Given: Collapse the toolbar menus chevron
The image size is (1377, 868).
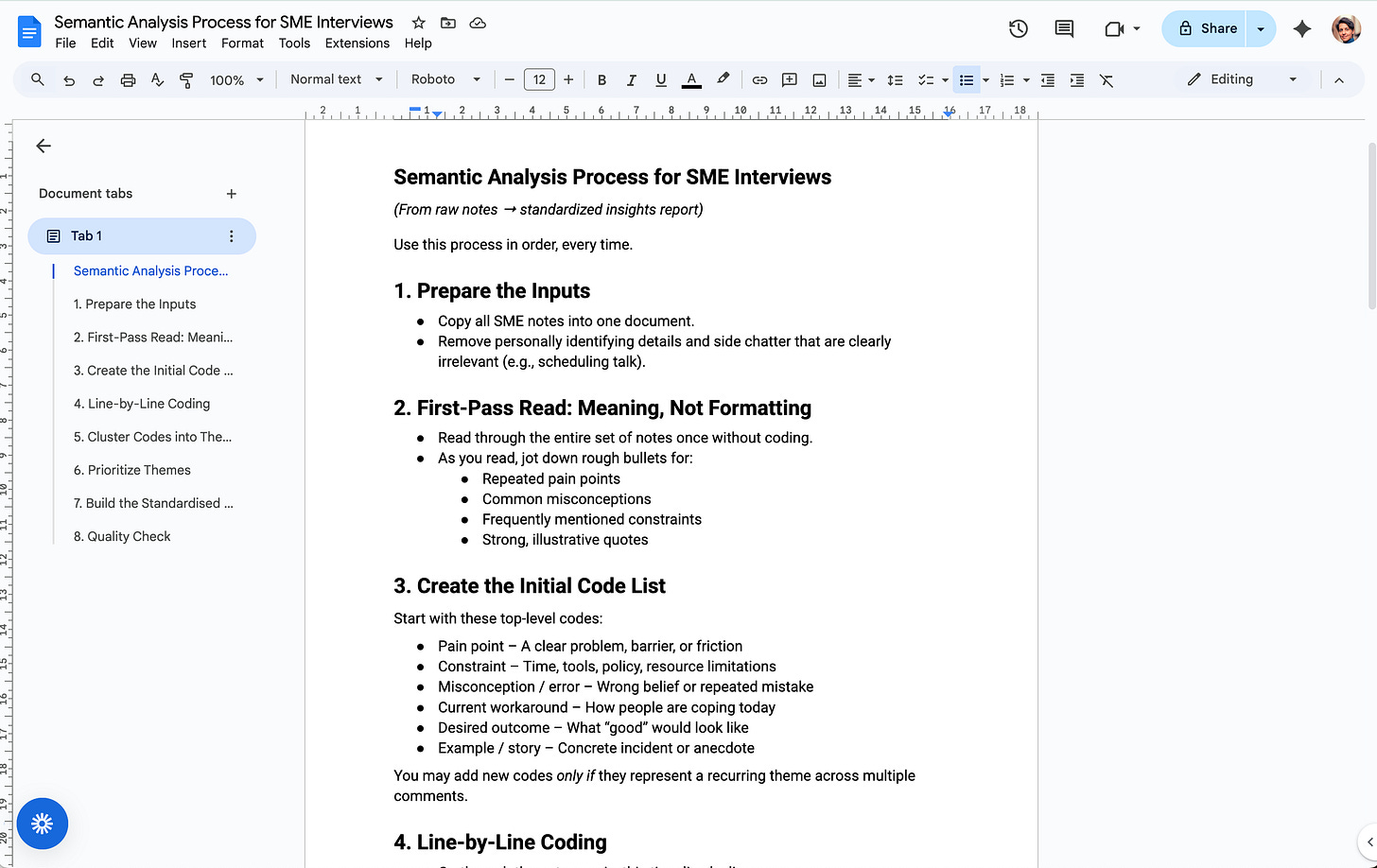Looking at the screenshot, I should pos(1339,80).
